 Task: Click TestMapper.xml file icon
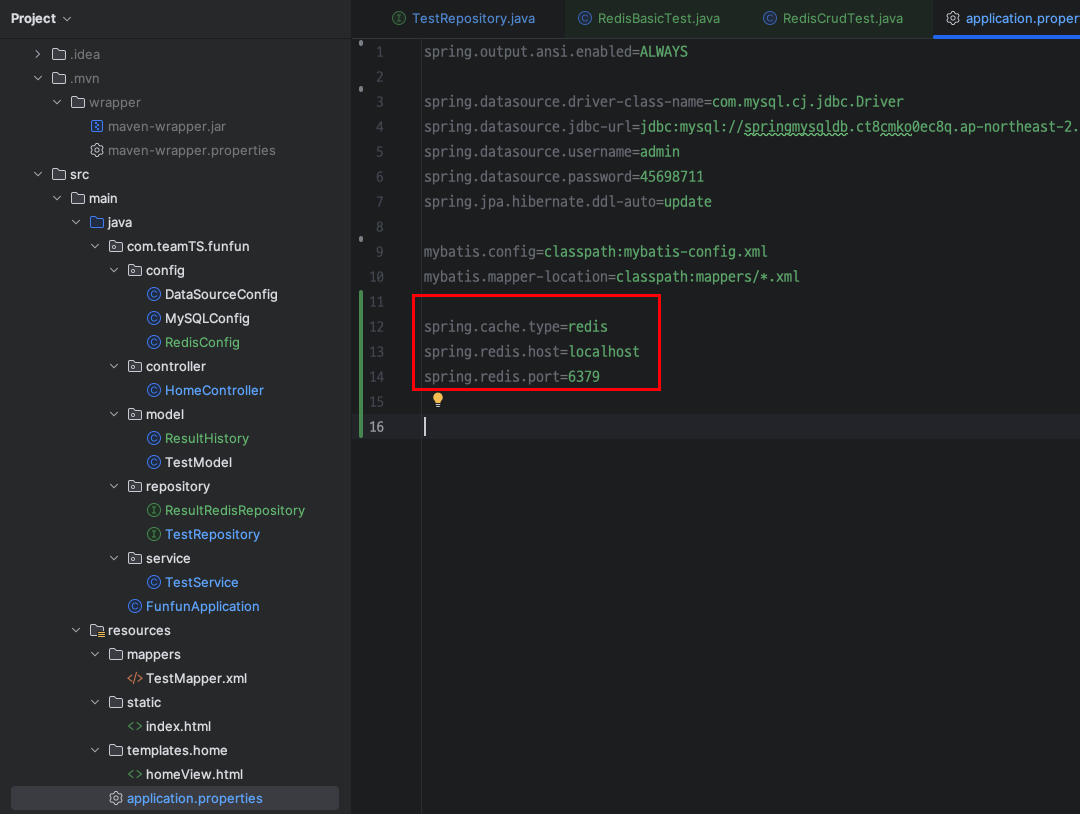point(135,678)
